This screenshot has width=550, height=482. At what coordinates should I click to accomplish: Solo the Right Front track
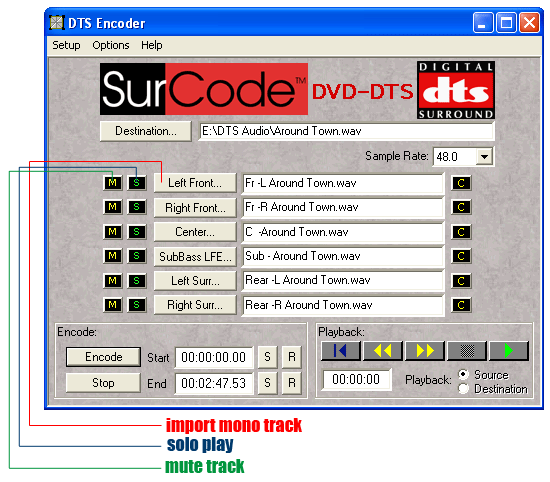(136, 207)
